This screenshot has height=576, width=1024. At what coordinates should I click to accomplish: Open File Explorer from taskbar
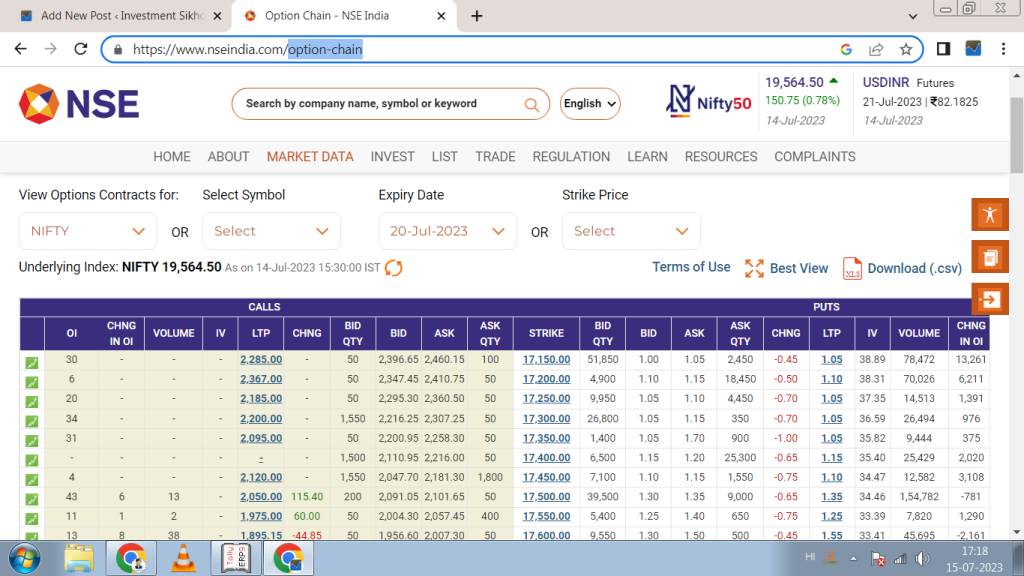click(79, 558)
